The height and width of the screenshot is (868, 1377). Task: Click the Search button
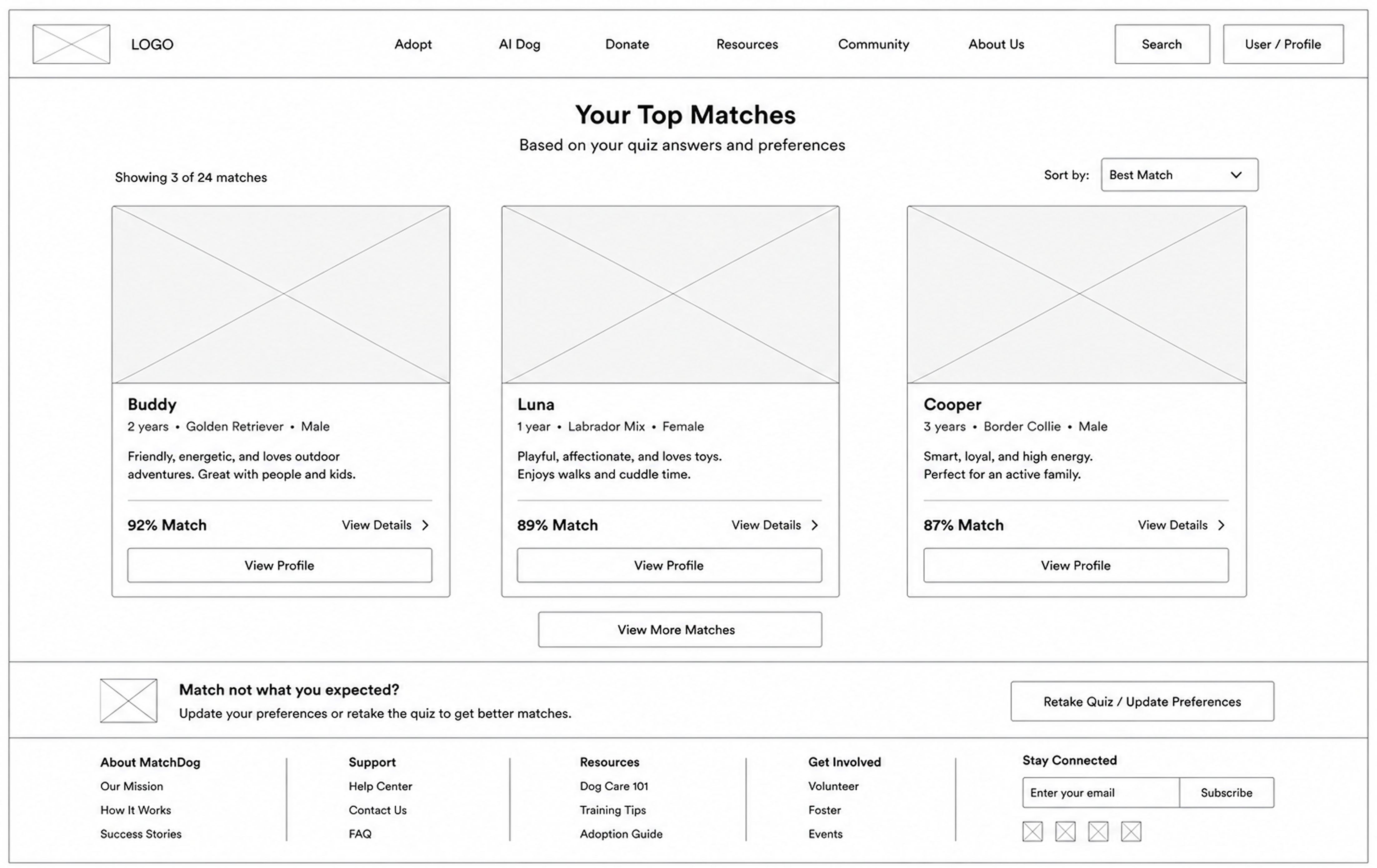[1162, 44]
